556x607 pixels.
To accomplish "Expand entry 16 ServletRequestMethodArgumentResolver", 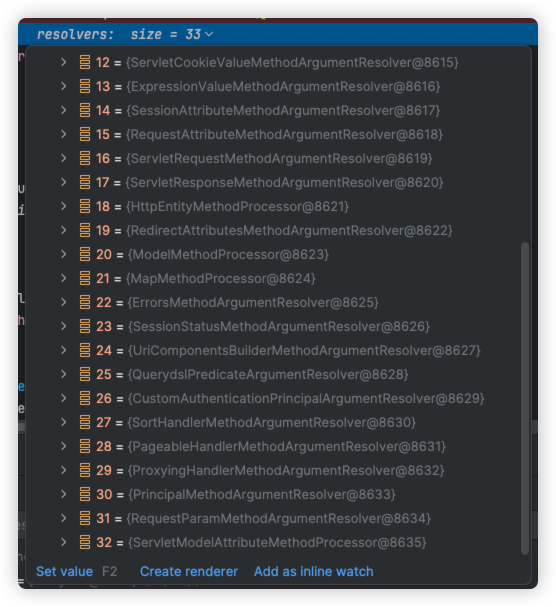I will pos(64,158).
